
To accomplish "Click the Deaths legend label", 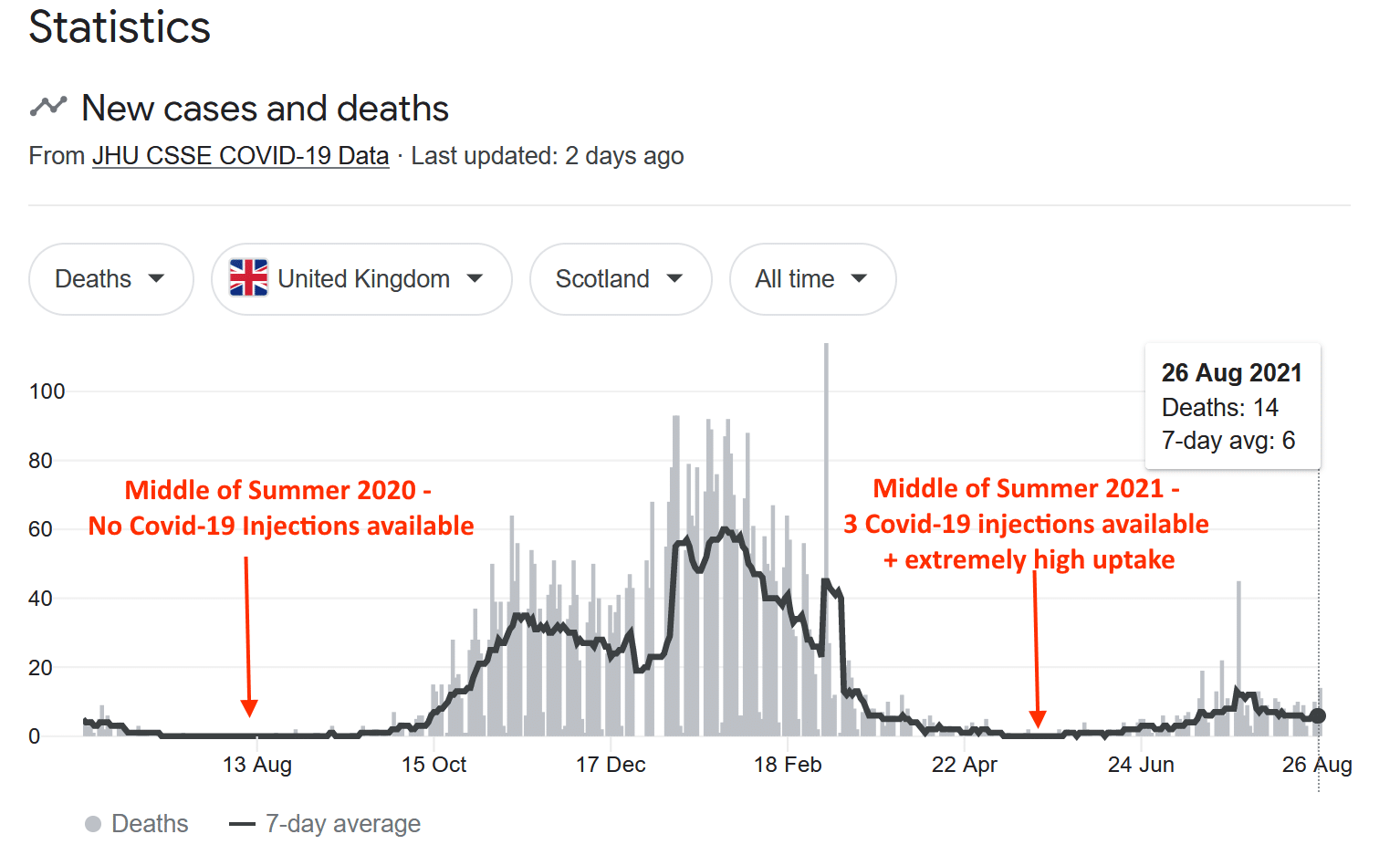I will coord(150,824).
